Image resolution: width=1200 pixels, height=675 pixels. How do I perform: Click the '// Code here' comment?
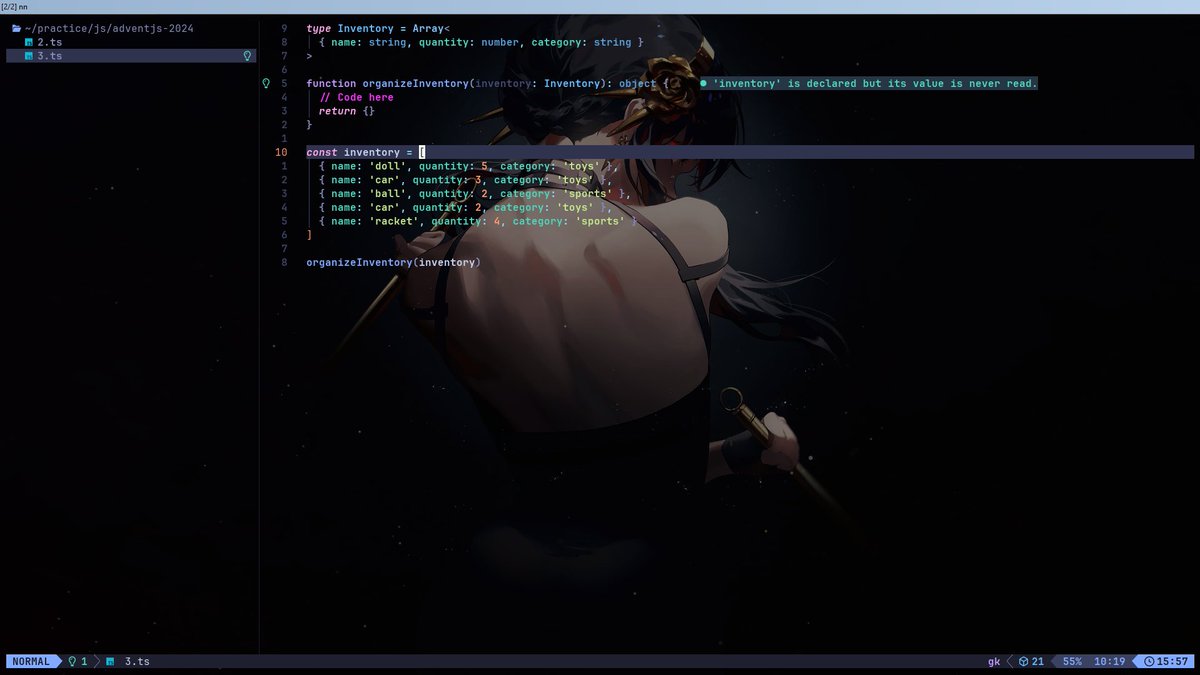click(357, 98)
